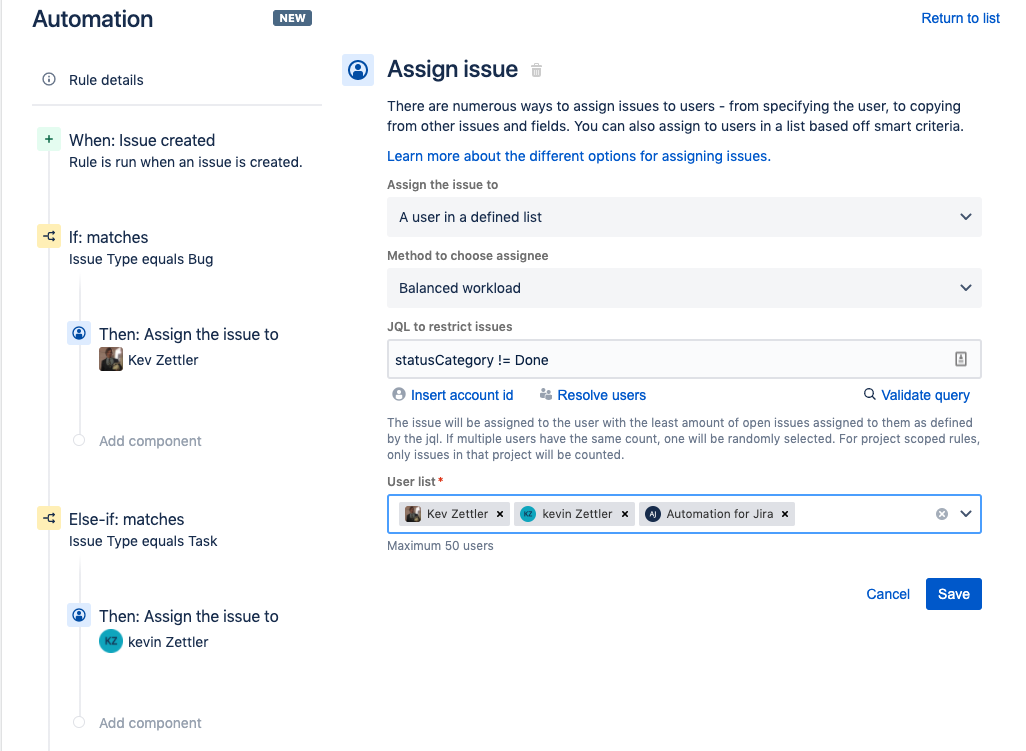Image resolution: width=1026 pixels, height=751 pixels.
Task: Click the Resolve users people icon
Action: (x=543, y=395)
